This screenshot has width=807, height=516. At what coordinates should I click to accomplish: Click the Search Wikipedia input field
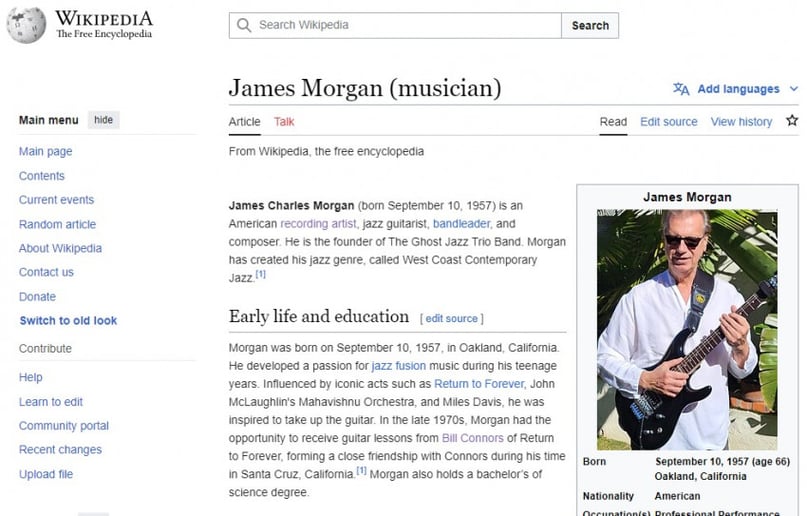[x=395, y=25]
